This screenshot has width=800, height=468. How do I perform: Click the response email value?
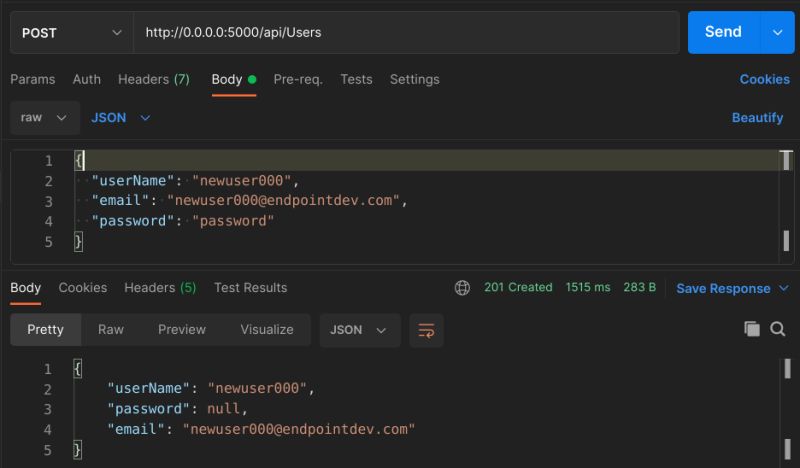299,429
